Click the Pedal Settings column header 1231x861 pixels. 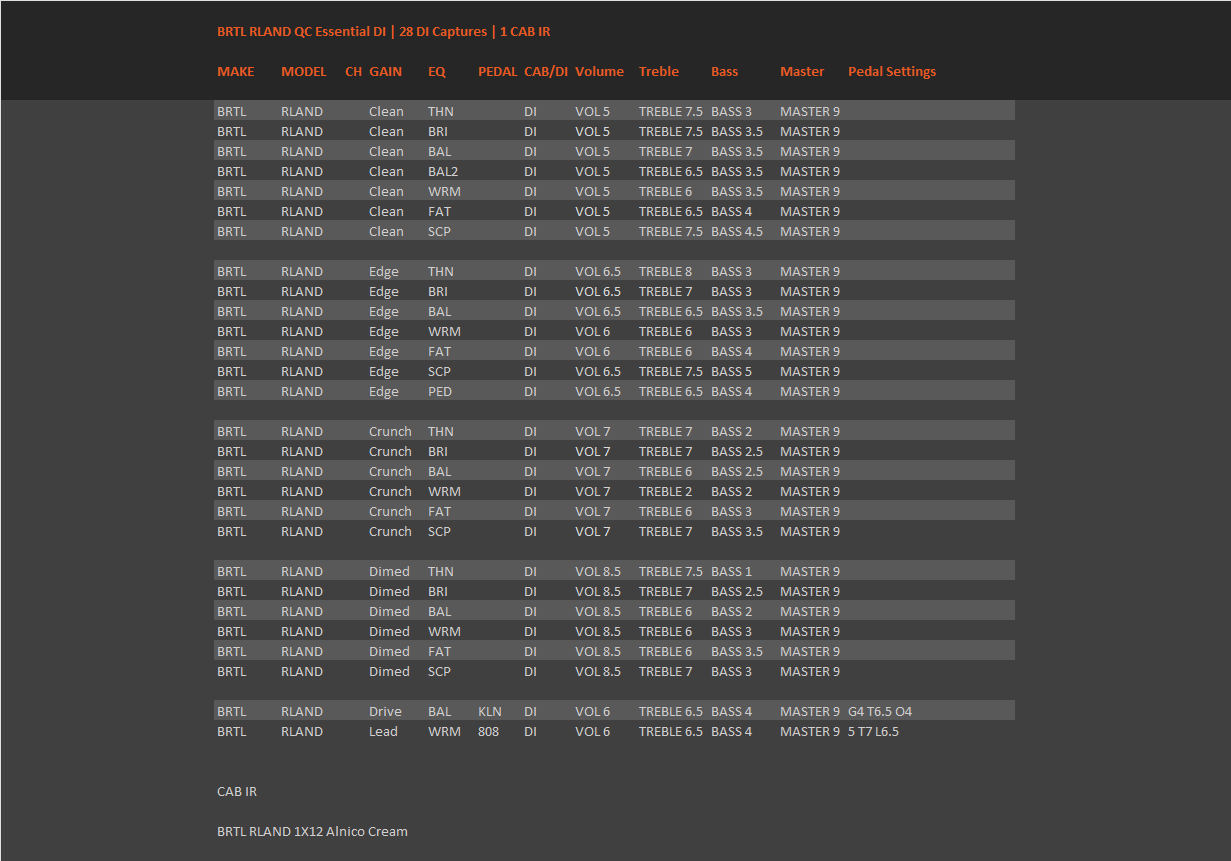click(x=892, y=71)
